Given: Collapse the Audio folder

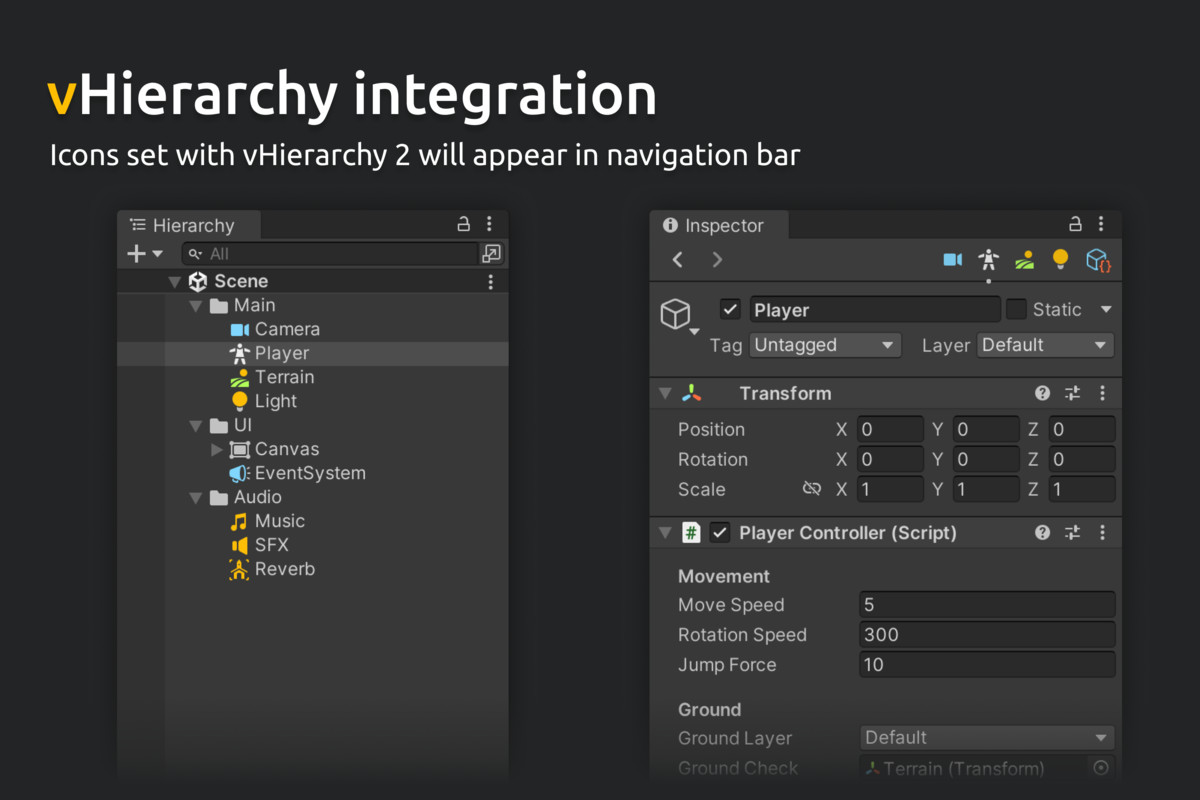Looking at the screenshot, I should pos(196,498).
